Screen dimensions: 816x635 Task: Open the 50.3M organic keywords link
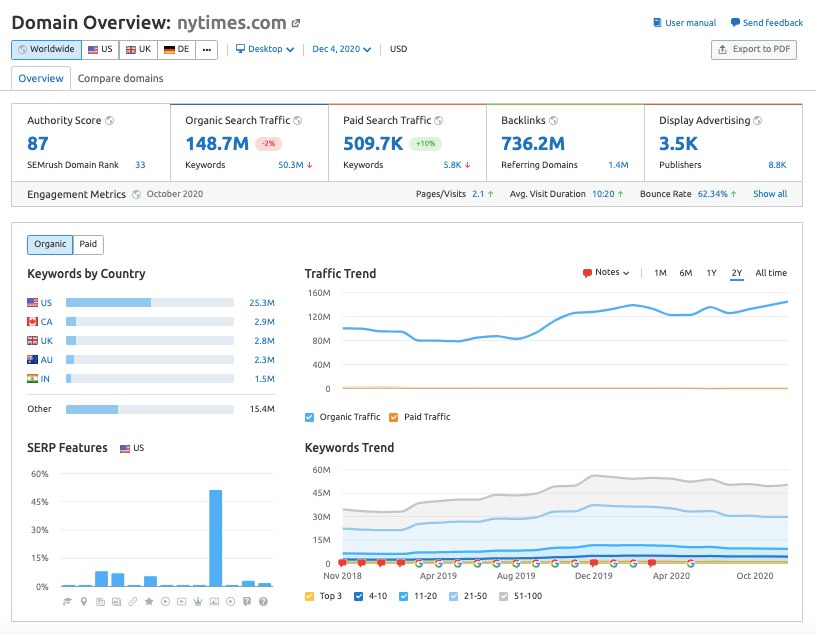click(x=290, y=165)
